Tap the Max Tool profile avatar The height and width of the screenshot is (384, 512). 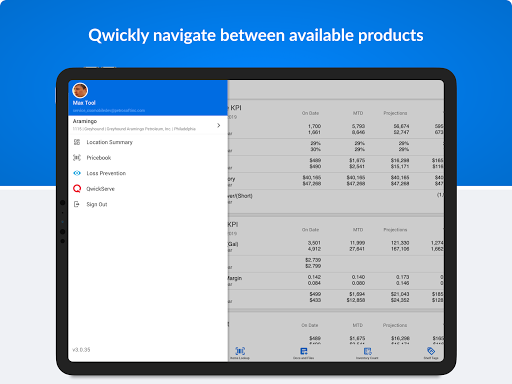(x=80, y=90)
